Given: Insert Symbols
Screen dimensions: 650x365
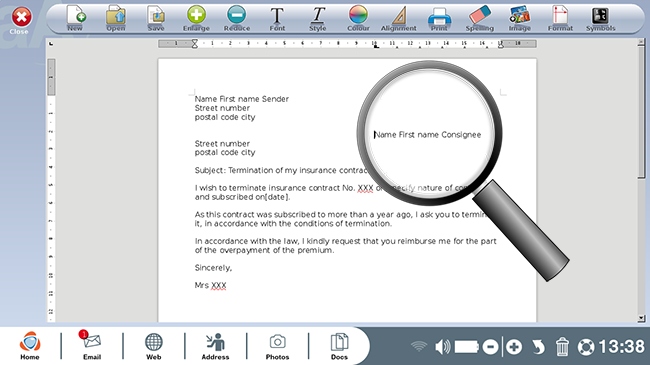Looking at the screenshot, I should tap(600, 19).
